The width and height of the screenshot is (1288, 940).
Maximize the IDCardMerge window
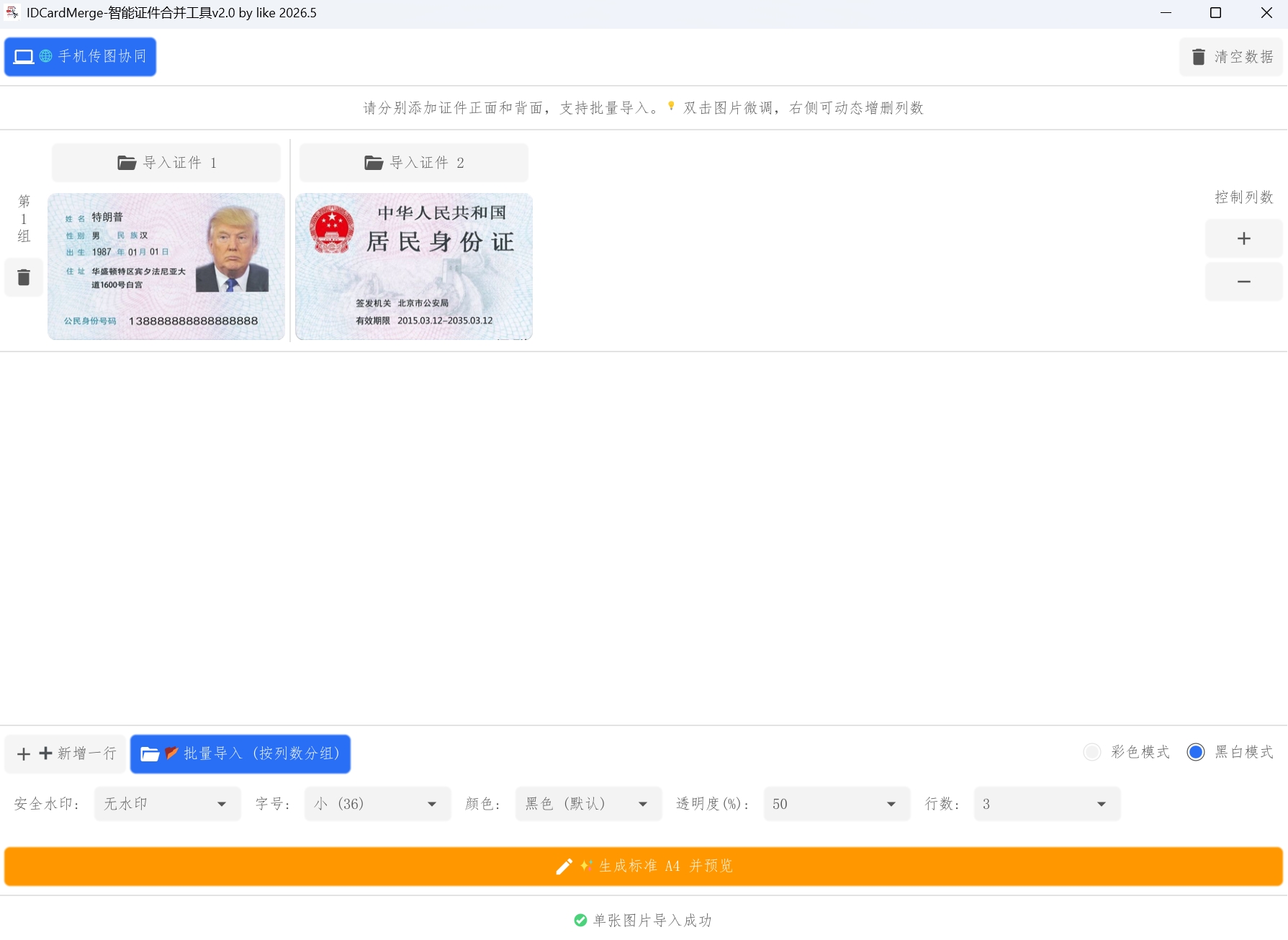click(x=1215, y=13)
